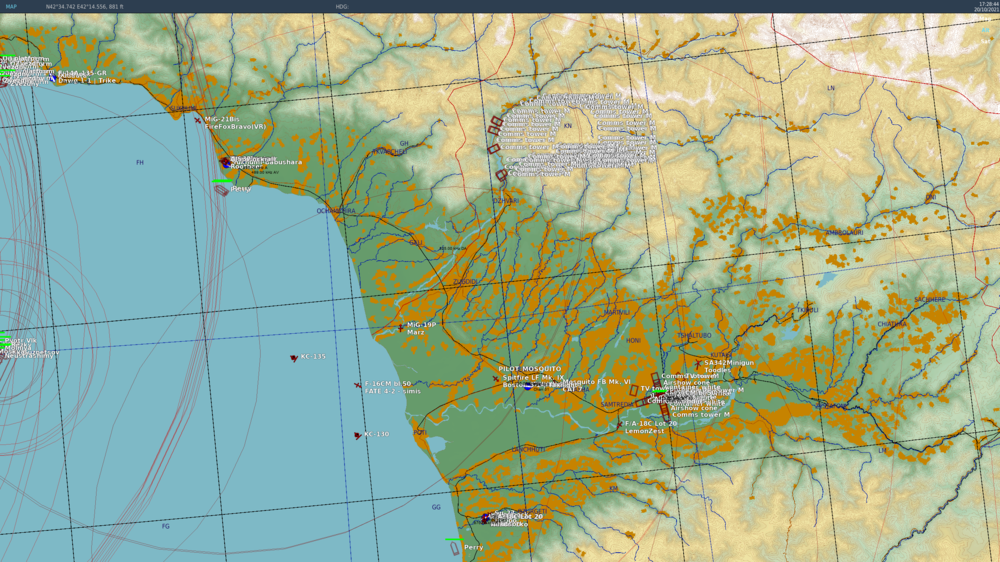Click the DZHVARI town label
1000x562 pixels.
tap(506, 201)
